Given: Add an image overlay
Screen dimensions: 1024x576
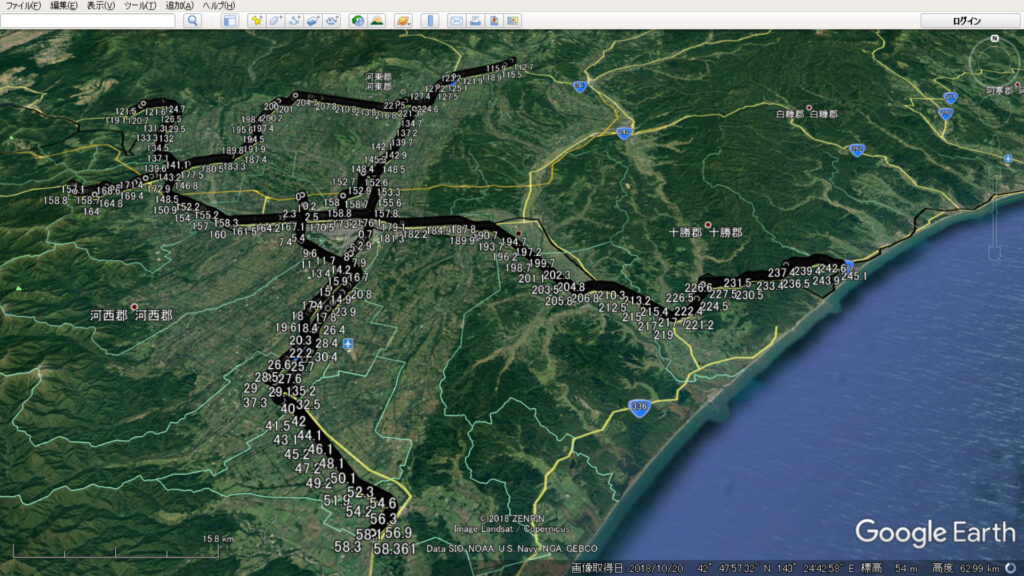Looking at the screenshot, I should [x=313, y=21].
